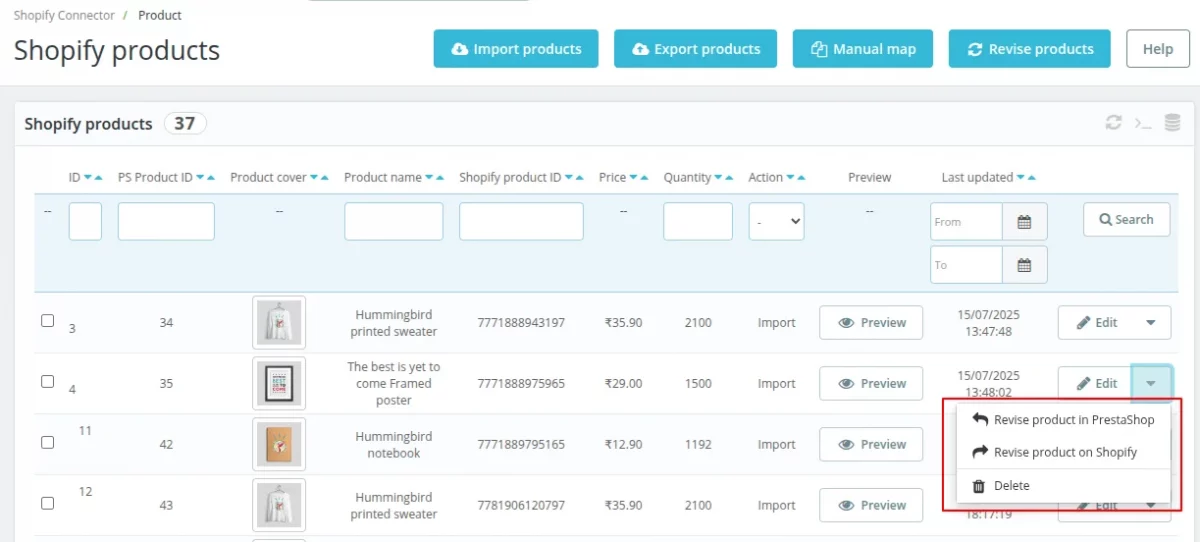
Task: Select Revise product in PrestaShop
Action: [1063, 420]
